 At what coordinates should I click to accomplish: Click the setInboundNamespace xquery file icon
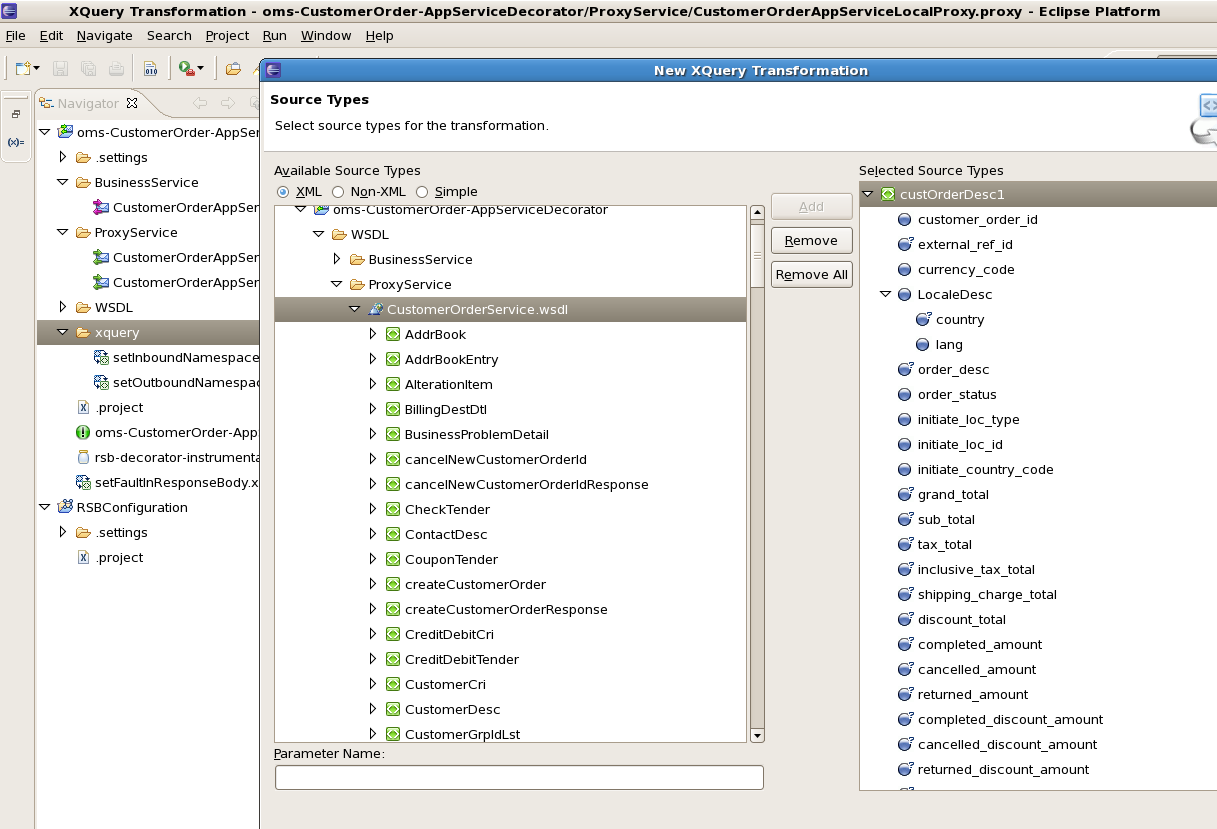click(101, 357)
